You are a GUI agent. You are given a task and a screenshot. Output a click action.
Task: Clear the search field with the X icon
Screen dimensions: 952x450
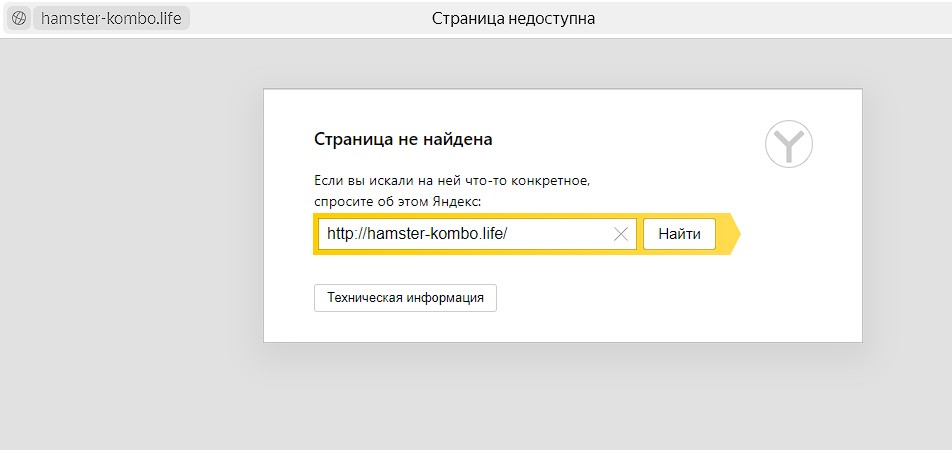pyautogui.click(x=620, y=234)
